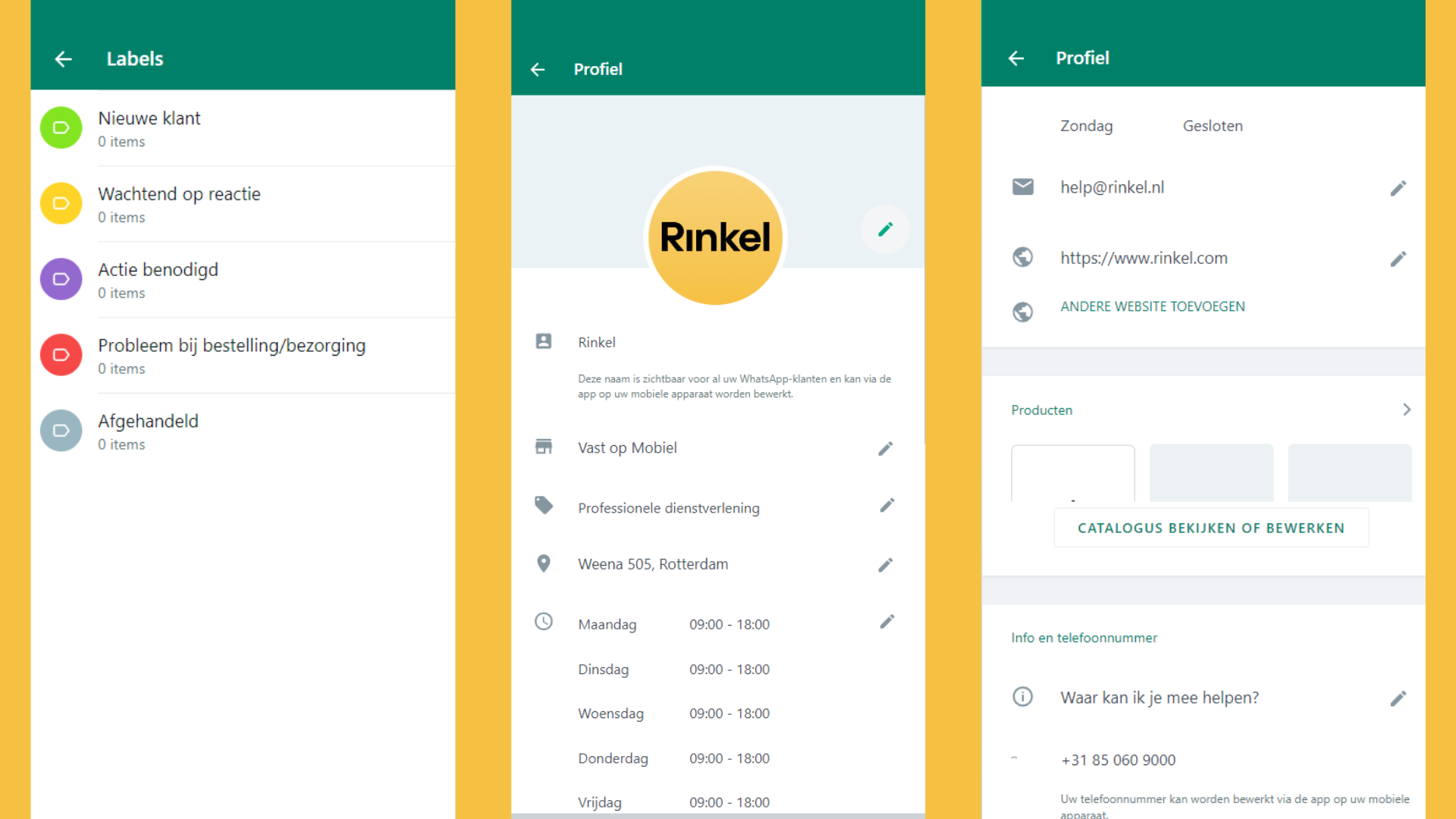Select the Probleem bij bestelling/bezorging label row
Image resolution: width=1456 pixels, height=819 pixels.
[243, 356]
